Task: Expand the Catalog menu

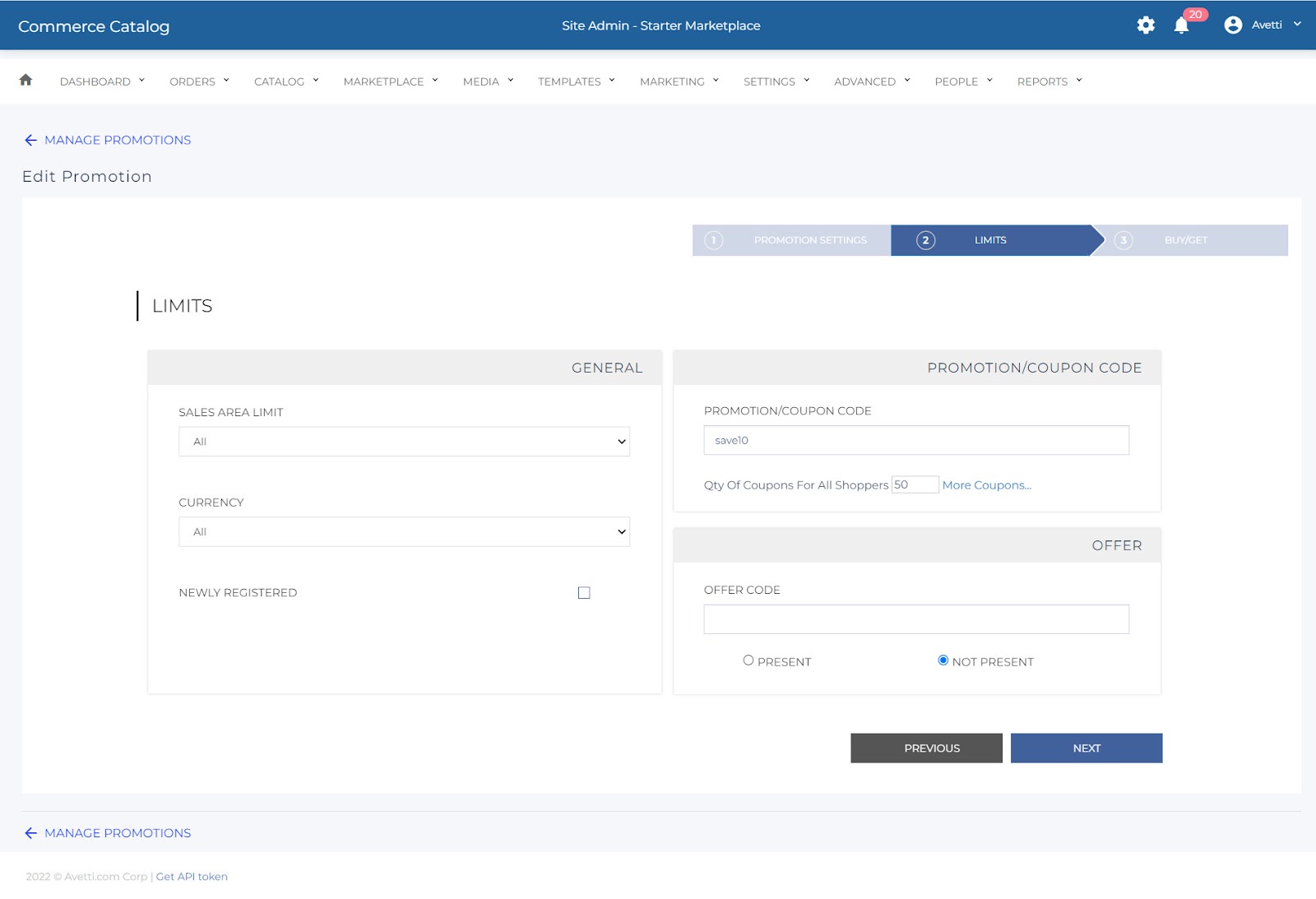Action: click(286, 81)
